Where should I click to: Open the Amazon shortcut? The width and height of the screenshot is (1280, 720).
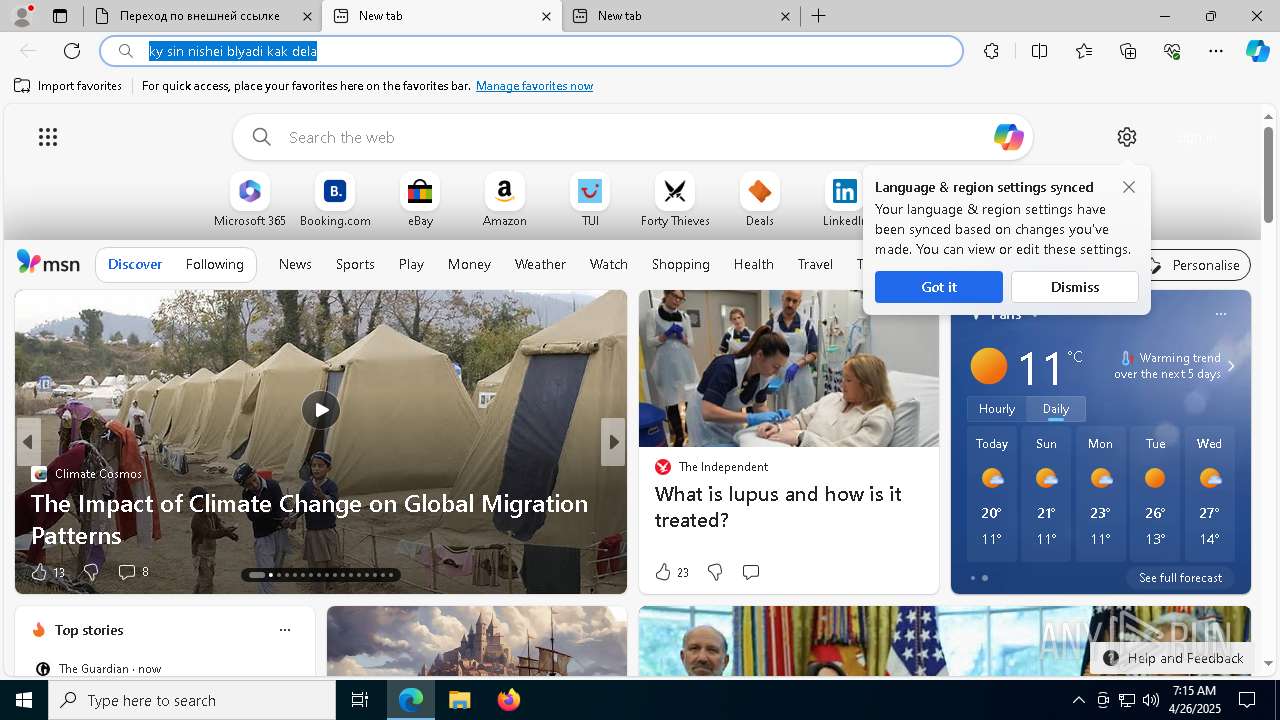click(x=504, y=200)
